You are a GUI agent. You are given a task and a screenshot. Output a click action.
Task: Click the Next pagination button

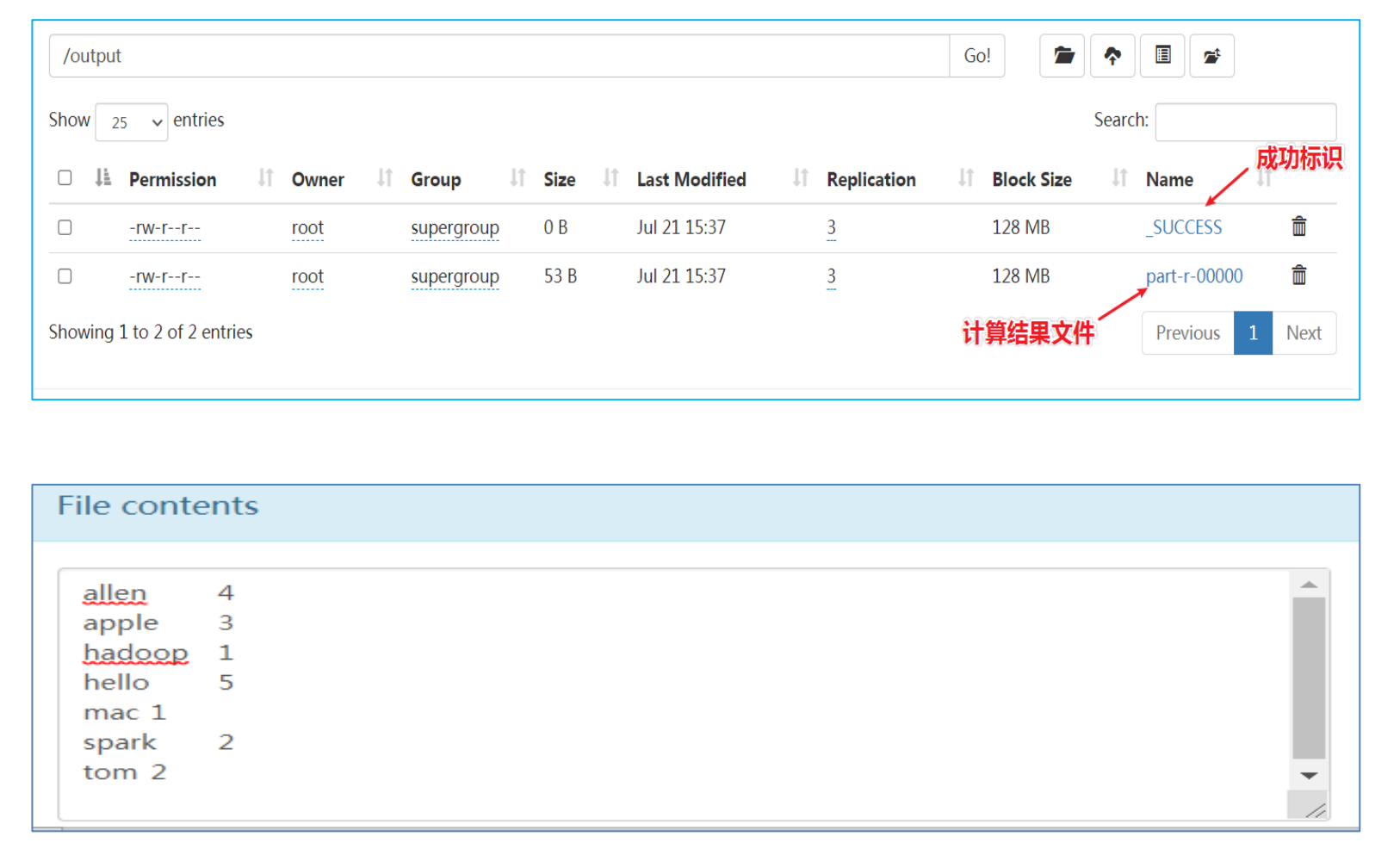coord(1304,333)
